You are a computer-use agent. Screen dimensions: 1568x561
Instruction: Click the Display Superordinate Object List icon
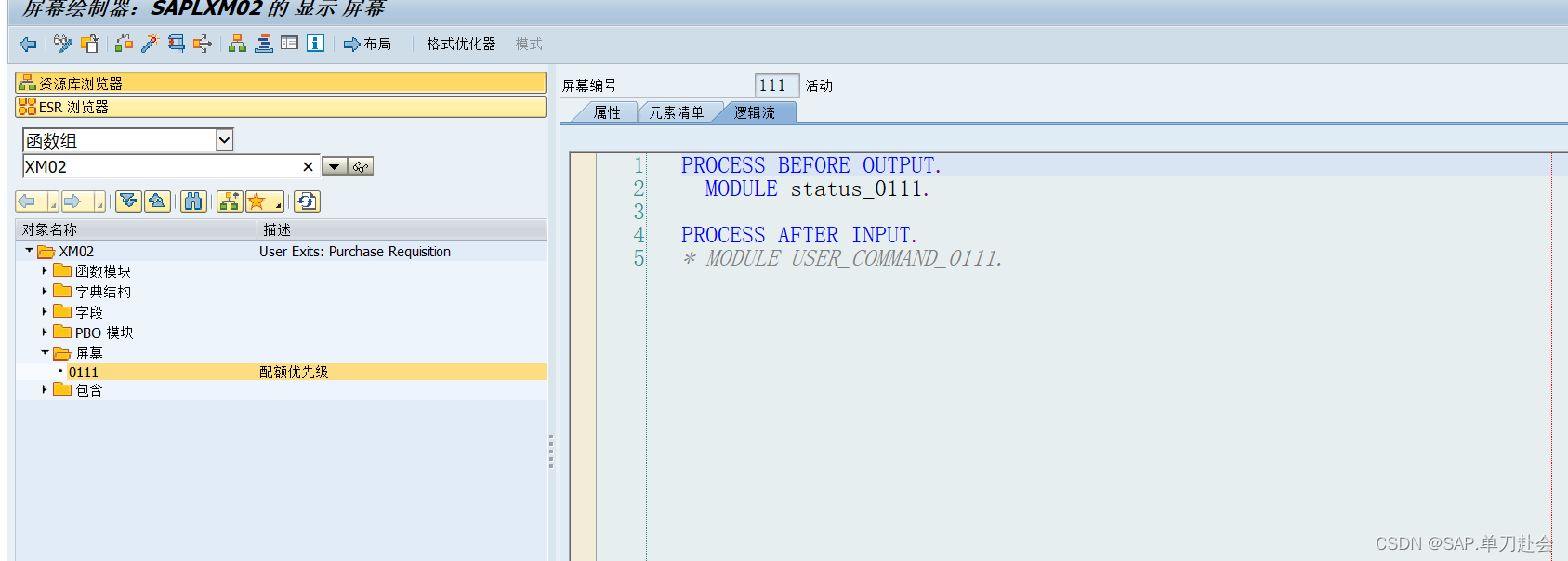tap(230, 202)
